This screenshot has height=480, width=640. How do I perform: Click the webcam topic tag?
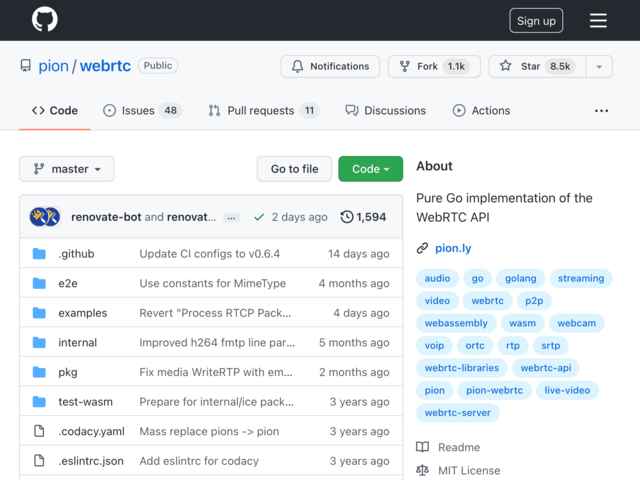pyautogui.click(x=576, y=323)
